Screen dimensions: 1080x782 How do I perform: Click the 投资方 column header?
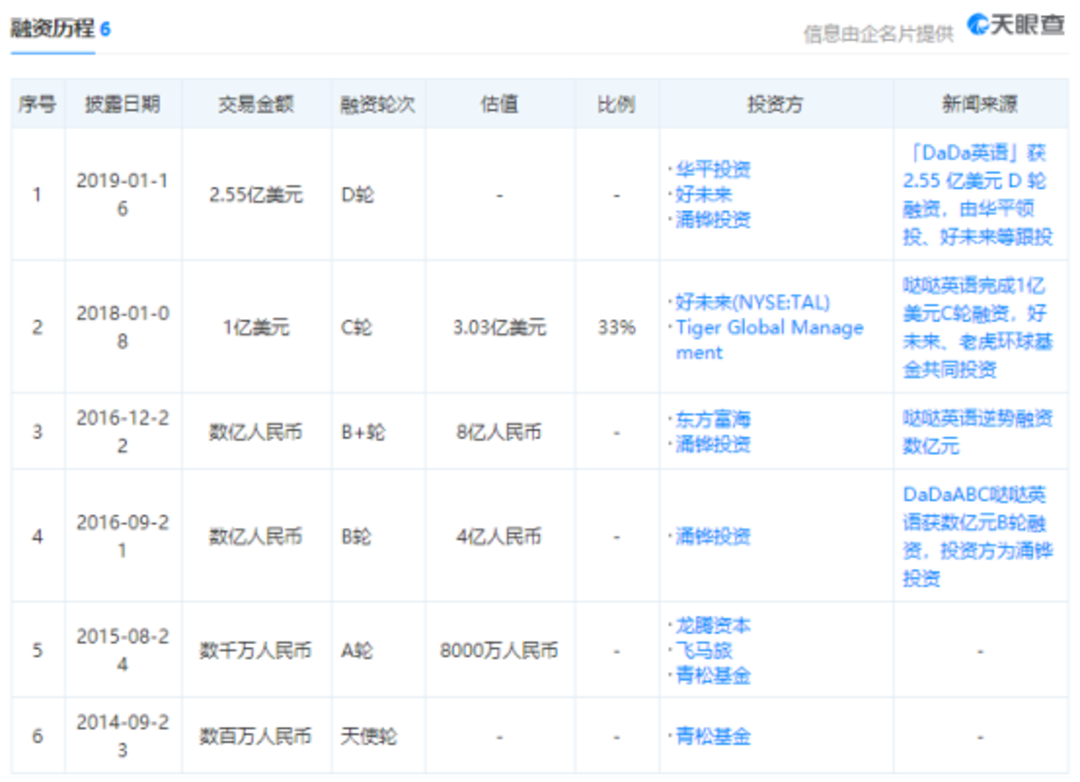[775, 104]
